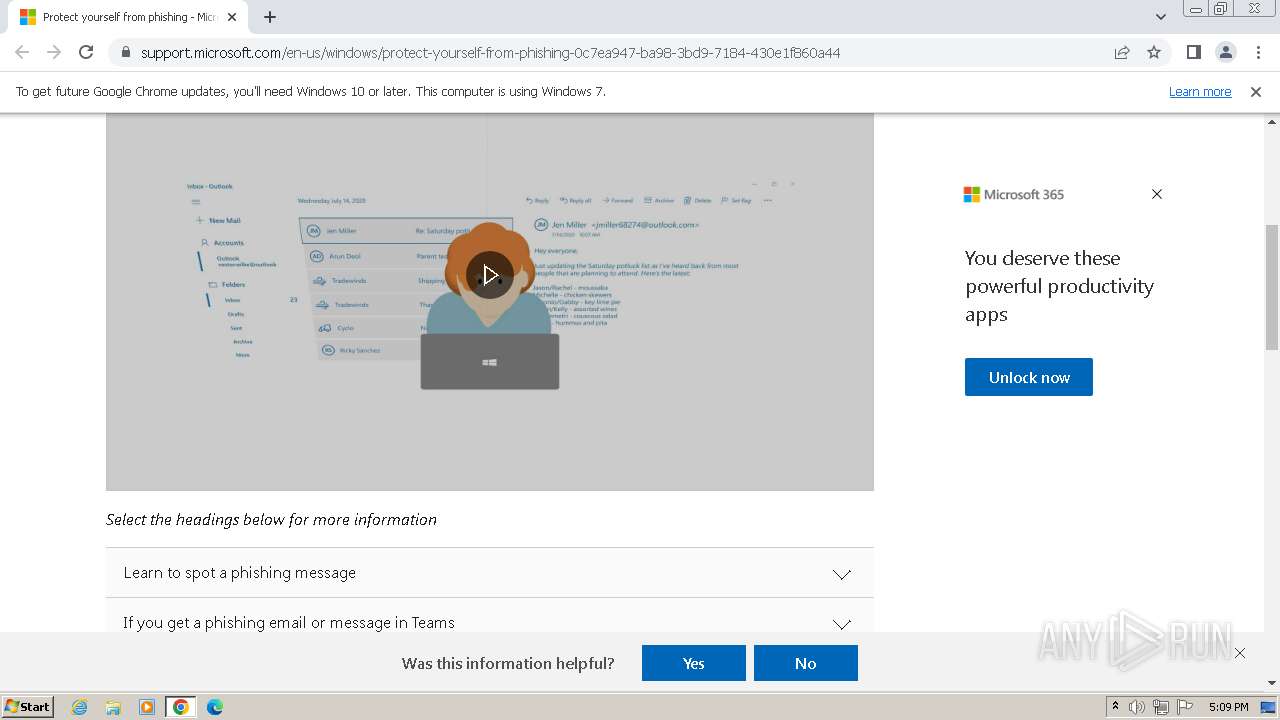Select Chrome in the taskbar
Viewport: 1280px width, 720px height.
(x=181, y=707)
